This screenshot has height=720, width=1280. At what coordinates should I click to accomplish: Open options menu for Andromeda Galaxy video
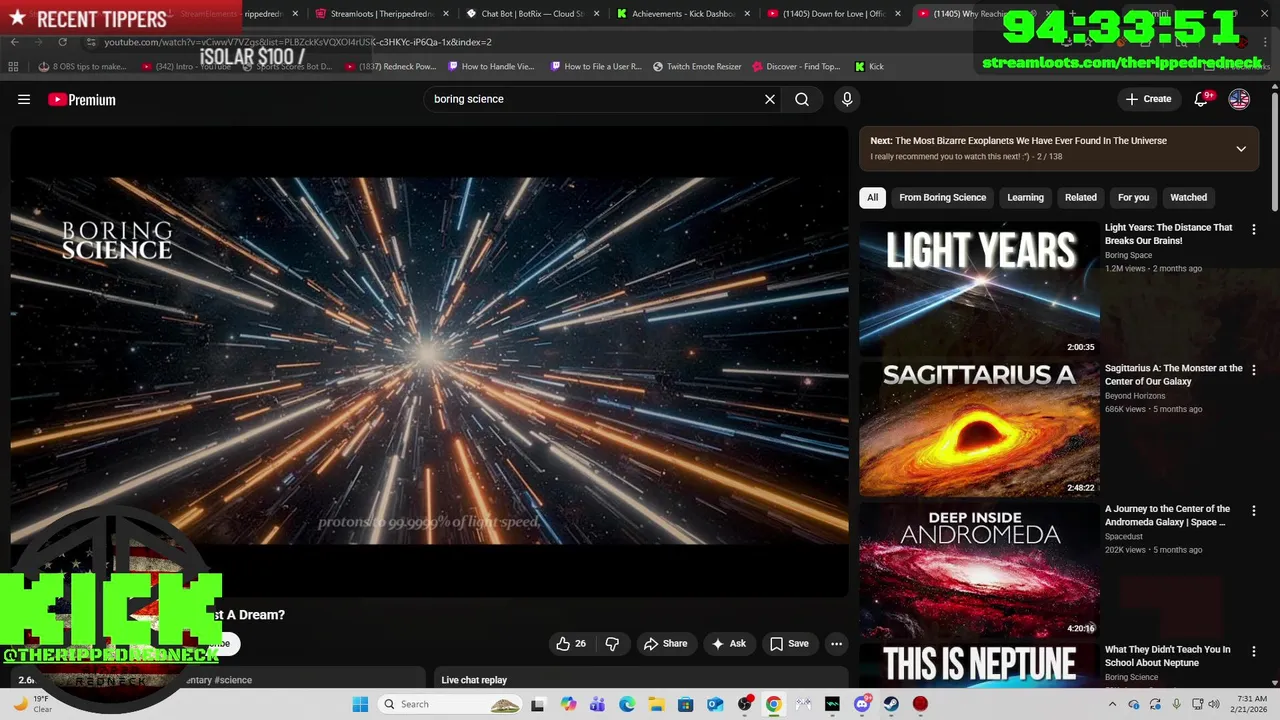pyautogui.click(x=1254, y=511)
